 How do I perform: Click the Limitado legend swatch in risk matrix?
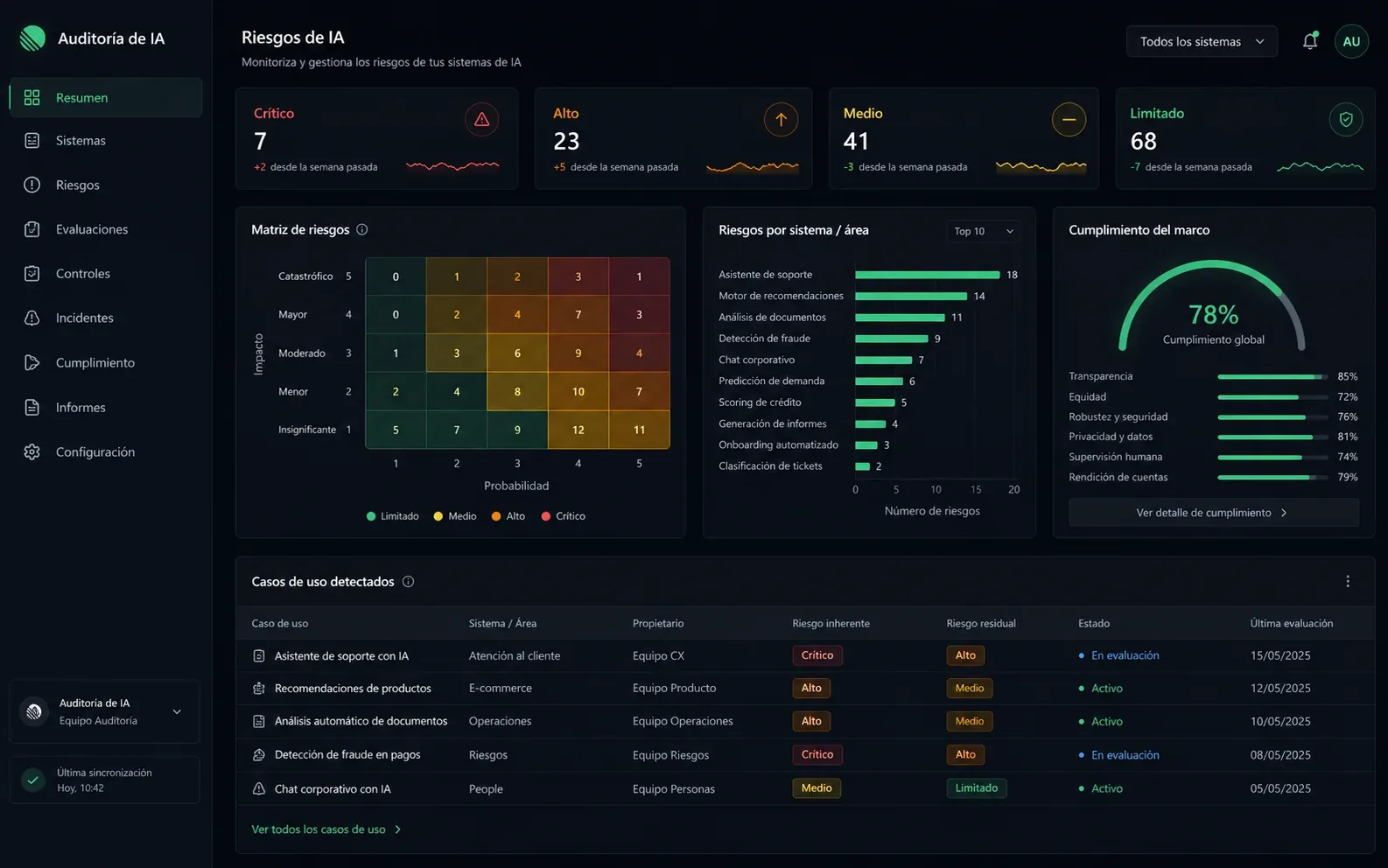pyautogui.click(x=371, y=516)
